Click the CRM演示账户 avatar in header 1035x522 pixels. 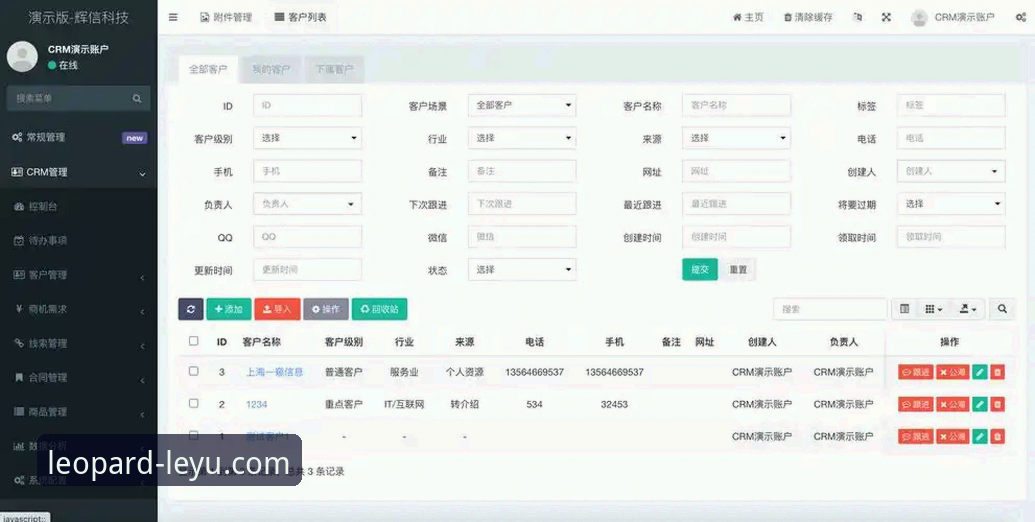(919, 18)
